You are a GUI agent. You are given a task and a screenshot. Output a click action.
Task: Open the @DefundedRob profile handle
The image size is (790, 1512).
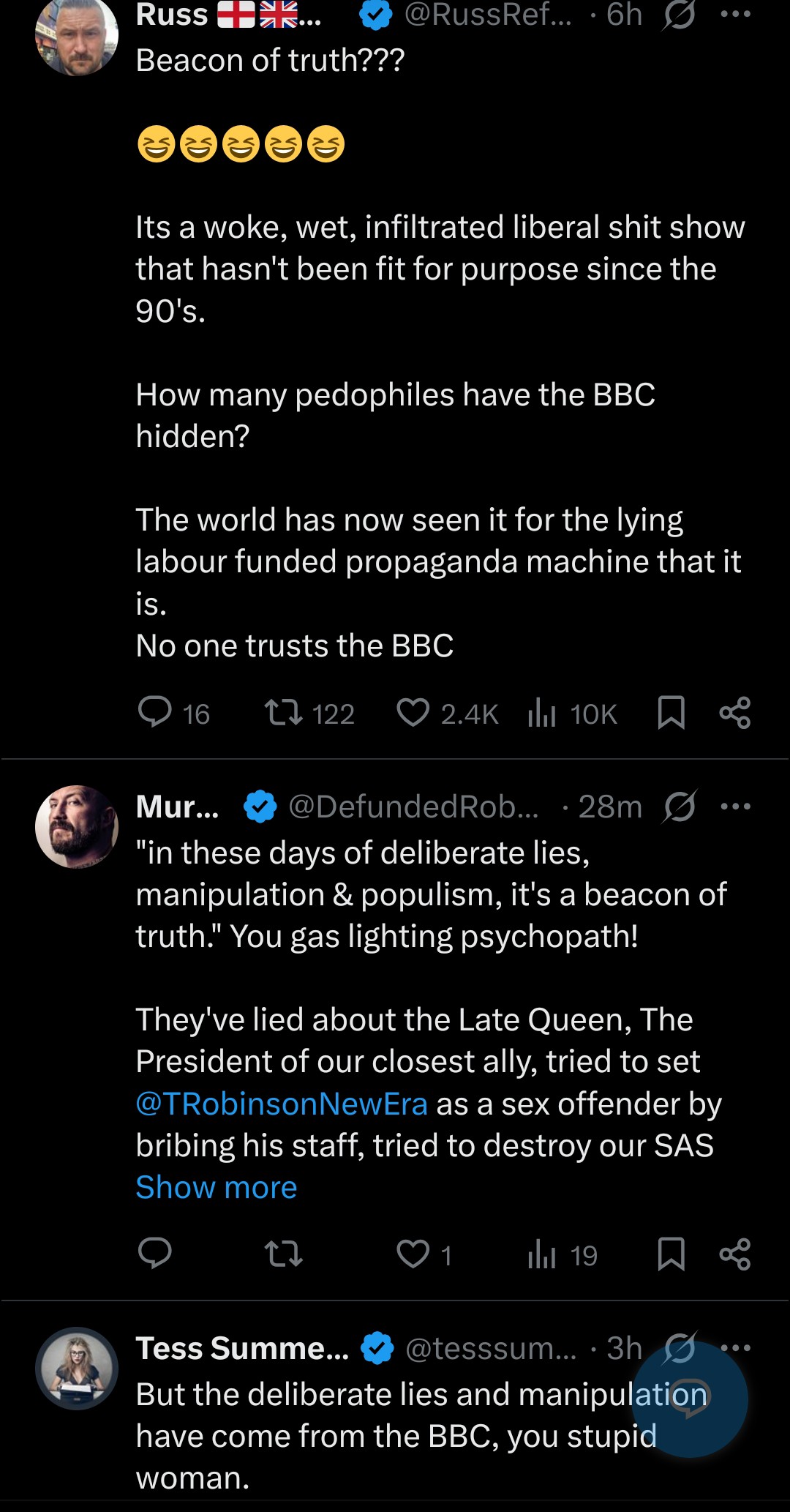413,806
